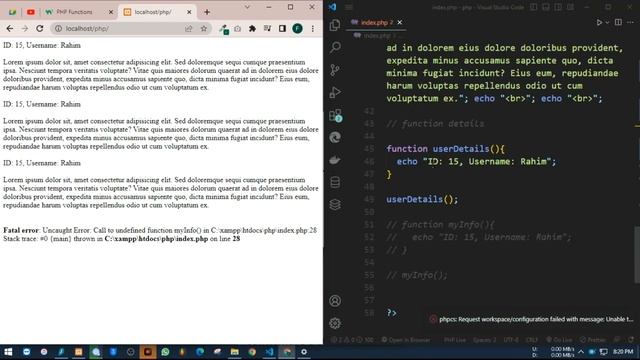Viewport: 640px width, 360px height.
Task: Open the stacked layers icon in the activity bar
Action: 335,204
